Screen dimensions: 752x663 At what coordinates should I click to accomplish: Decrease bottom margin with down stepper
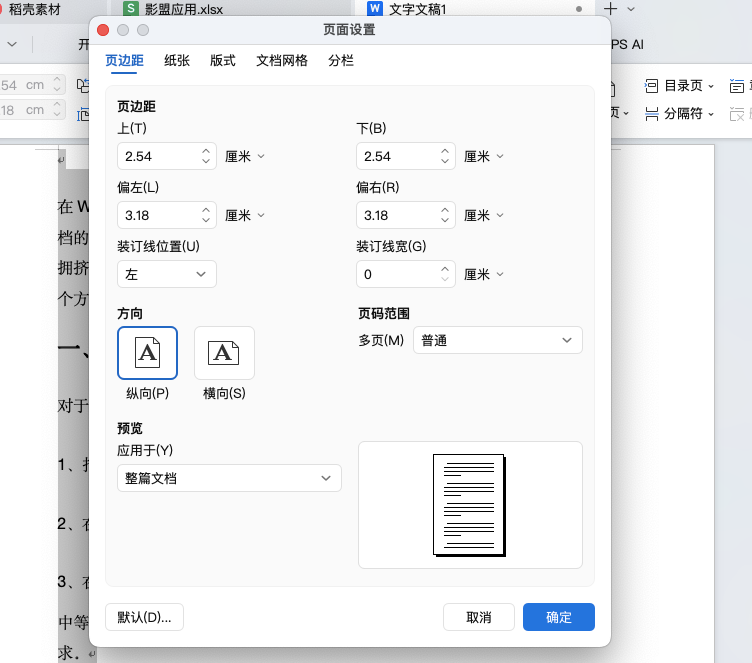coord(445,162)
